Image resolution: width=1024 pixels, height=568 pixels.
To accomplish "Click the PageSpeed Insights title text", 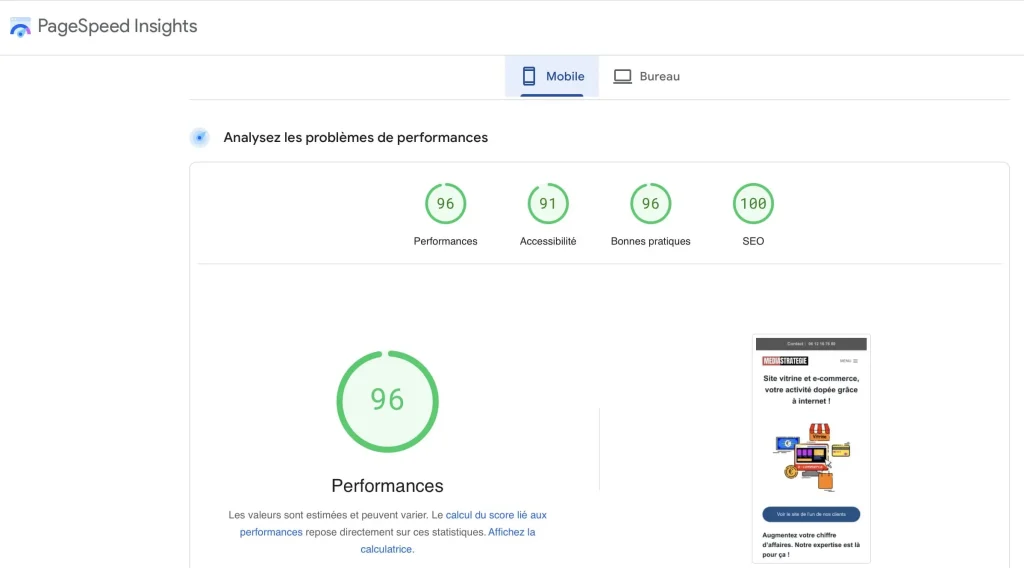I will pos(117,26).
